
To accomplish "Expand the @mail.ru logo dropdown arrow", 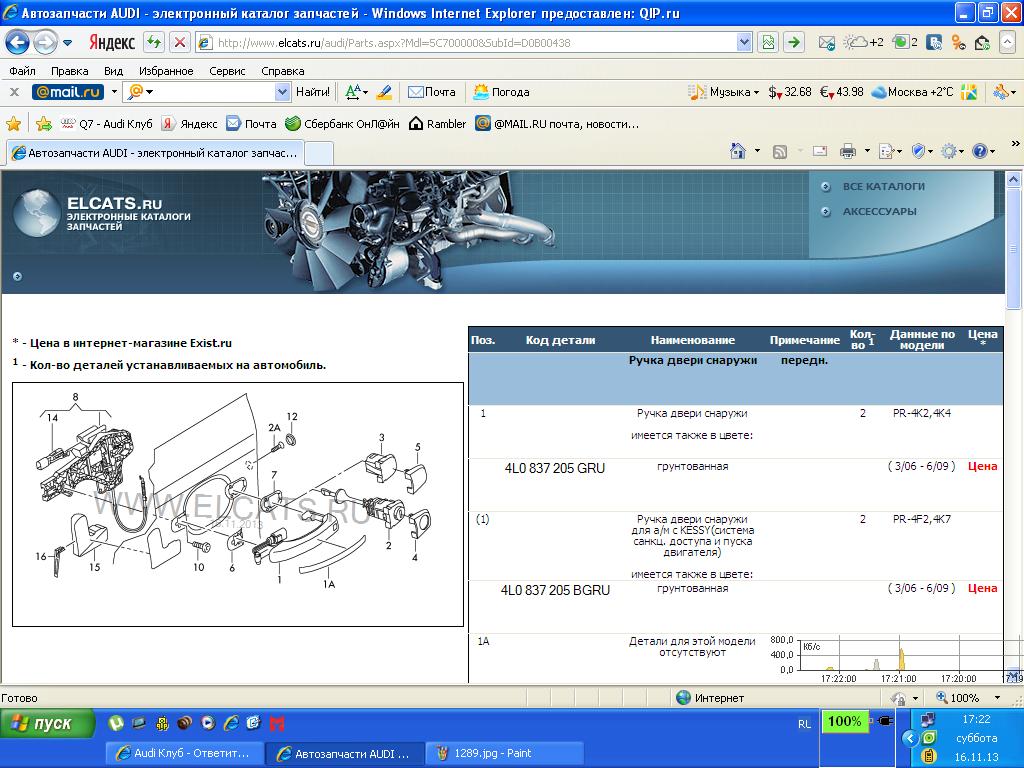I will click(114, 92).
